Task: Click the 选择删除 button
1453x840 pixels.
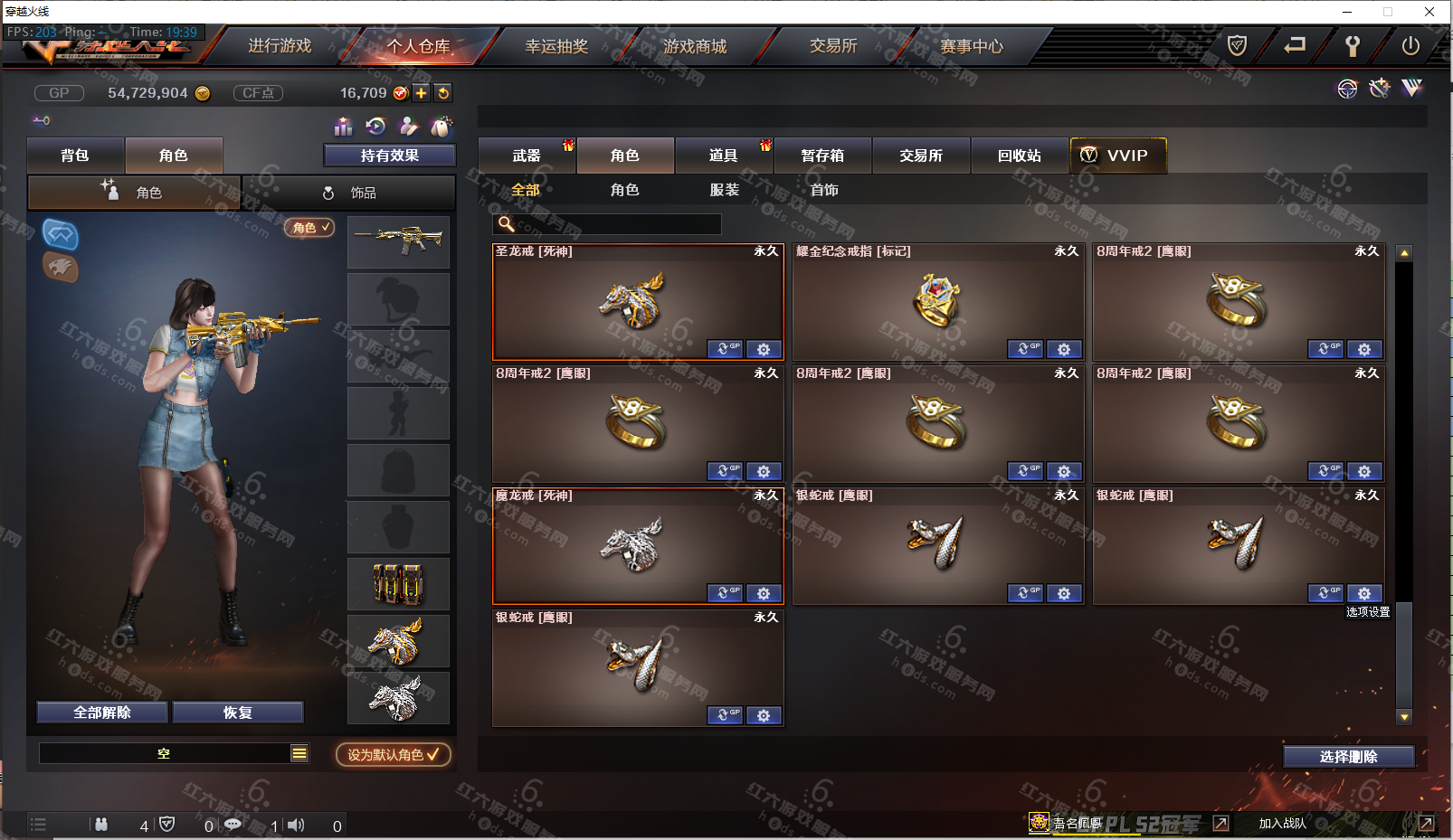Action: click(x=1348, y=757)
